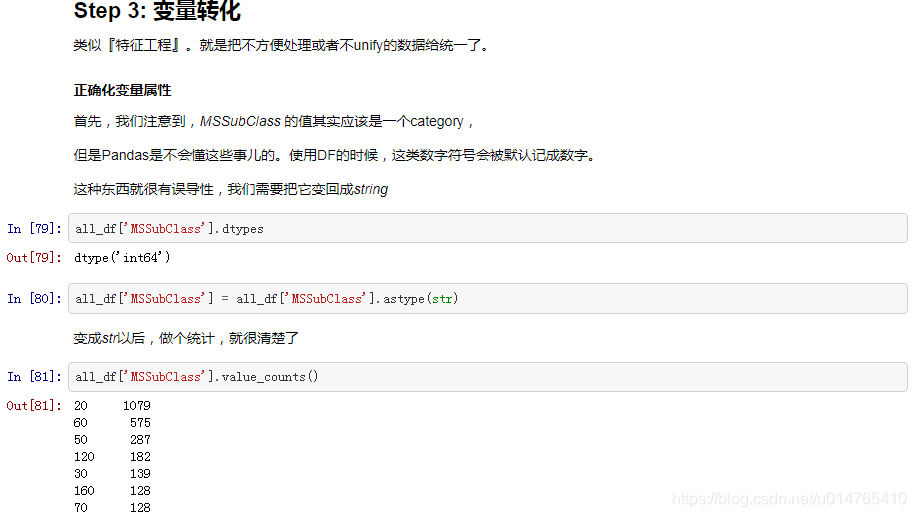Click the Out[81]: prompt label

pyautogui.click(x=34, y=405)
